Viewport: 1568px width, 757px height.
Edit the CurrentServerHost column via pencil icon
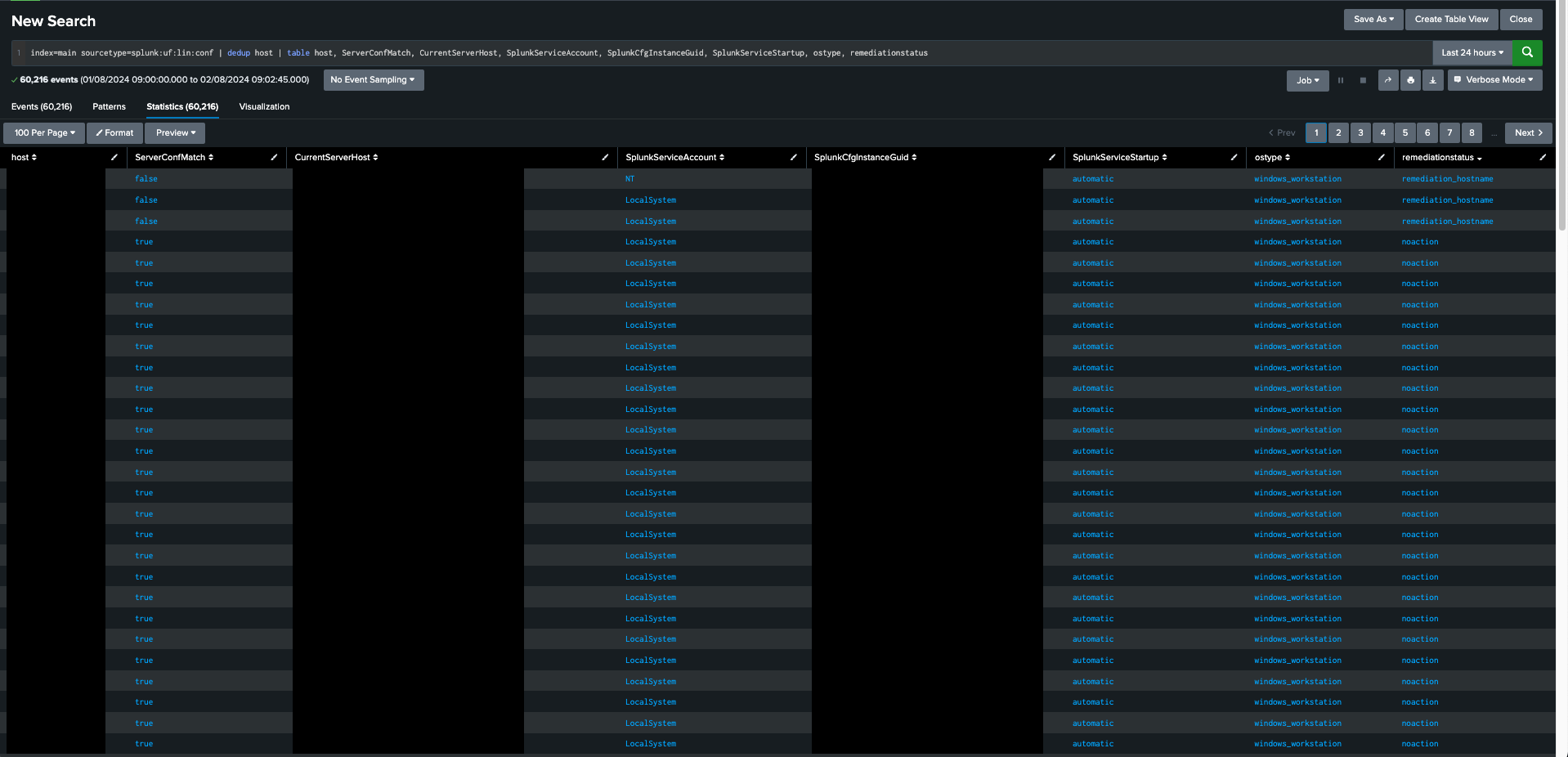tap(605, 157)
